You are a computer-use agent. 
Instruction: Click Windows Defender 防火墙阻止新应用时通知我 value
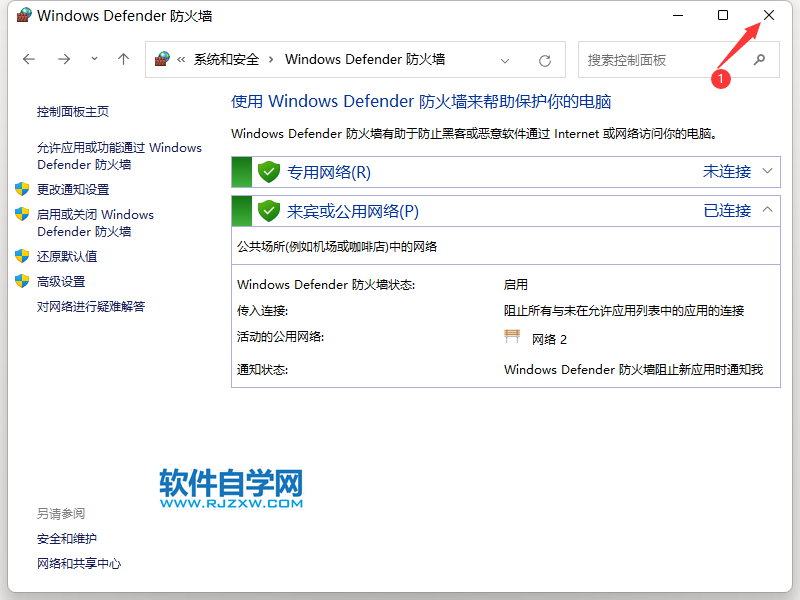pyautogui.click(x=633, y=369)
